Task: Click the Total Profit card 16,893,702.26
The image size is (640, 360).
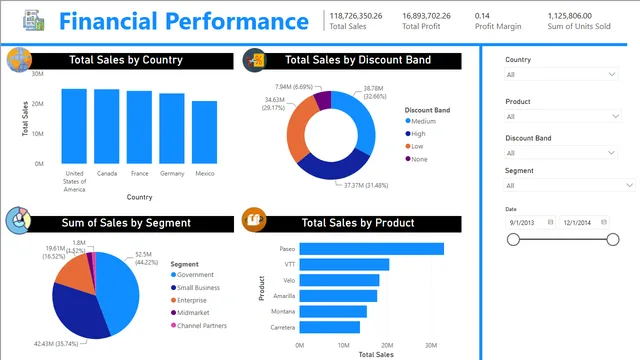Action: [426, 21]
